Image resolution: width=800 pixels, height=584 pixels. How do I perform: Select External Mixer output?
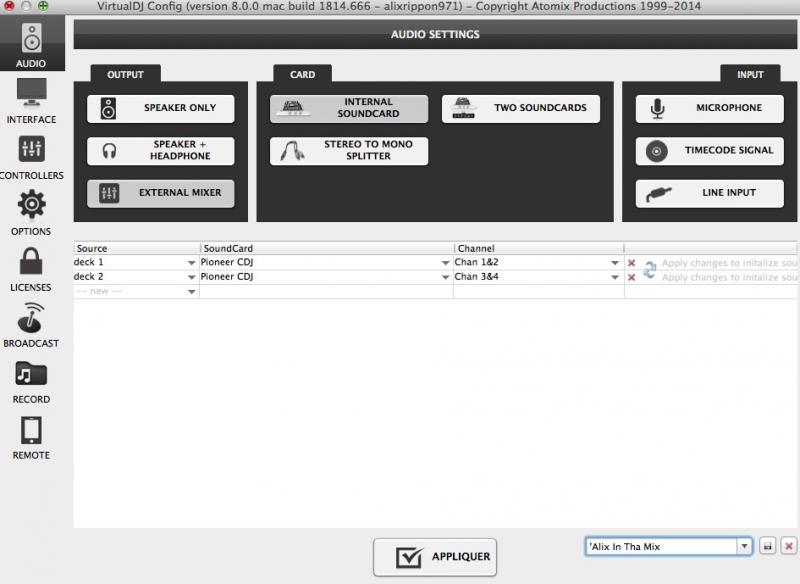161,193
